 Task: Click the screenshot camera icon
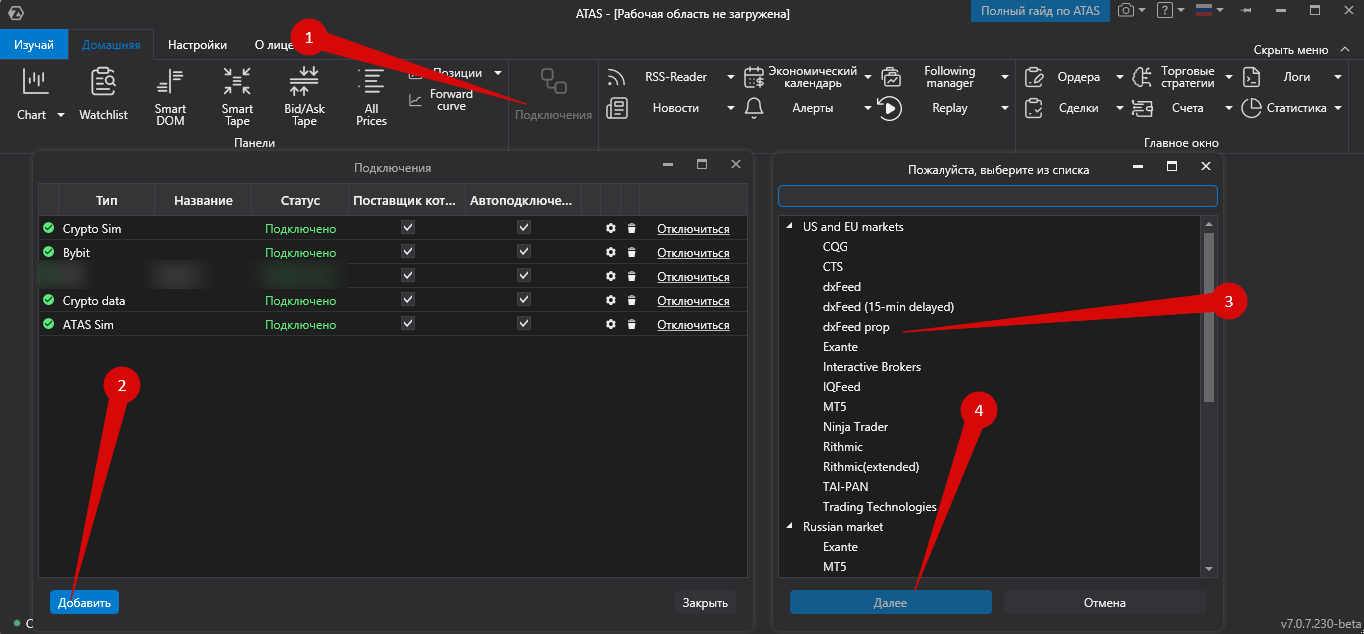(x=1126, y=11)
